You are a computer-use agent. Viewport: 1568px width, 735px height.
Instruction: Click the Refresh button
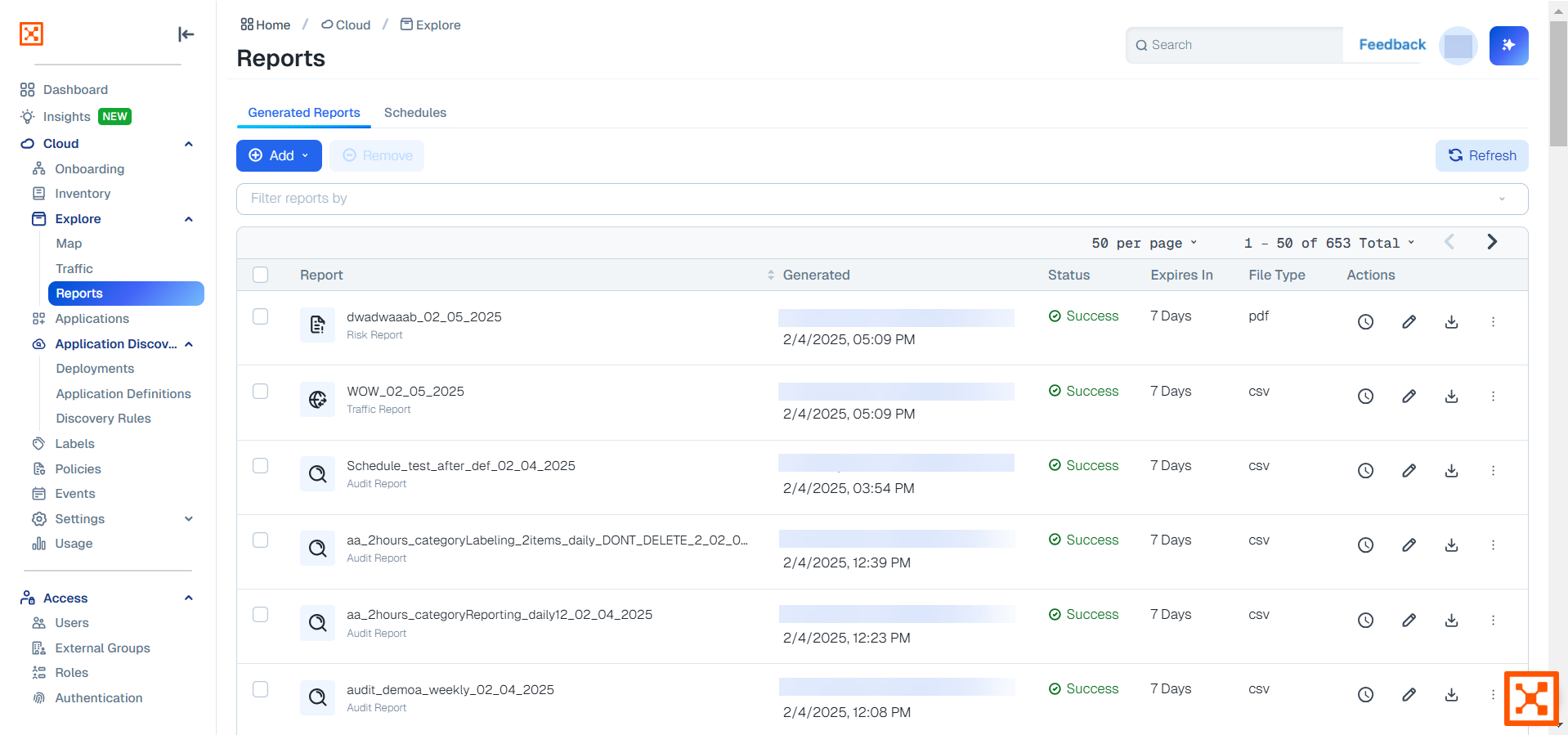pyautogui.click(x=1481, y=155)
